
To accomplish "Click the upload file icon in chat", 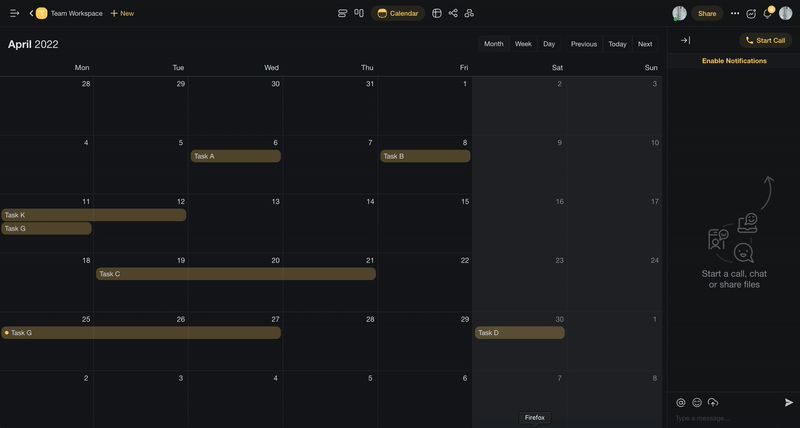I will tap(713, 402).
